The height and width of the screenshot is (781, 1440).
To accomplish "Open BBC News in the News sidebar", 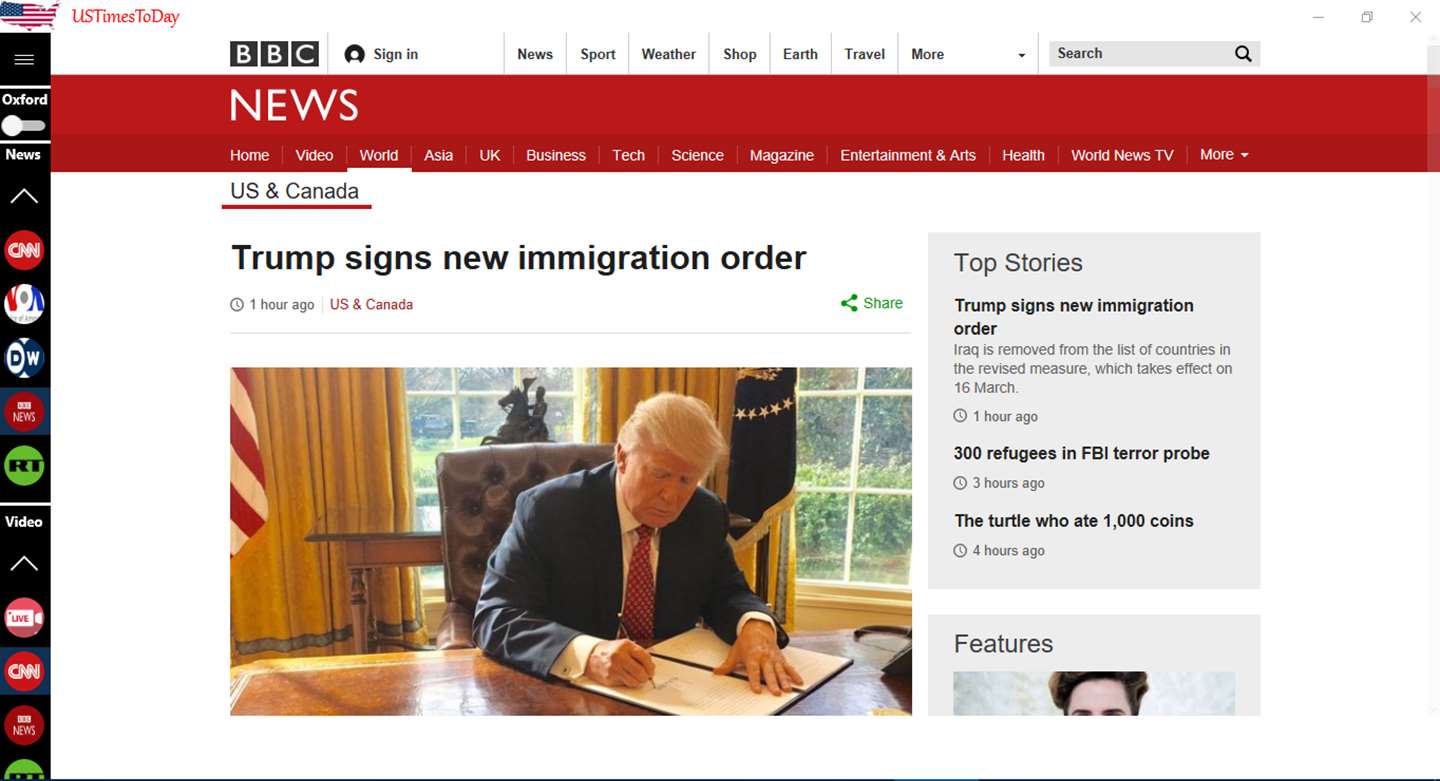I will point(24,412).
